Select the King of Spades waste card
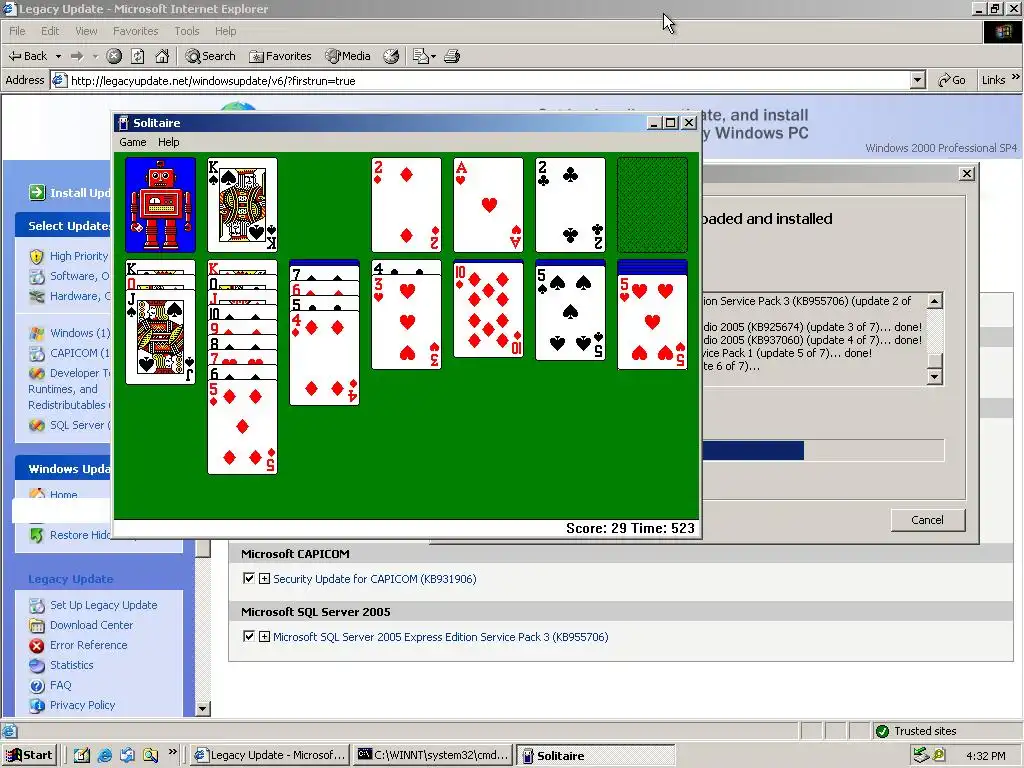This screenshot has height=768, width=1024. point(242,204)
